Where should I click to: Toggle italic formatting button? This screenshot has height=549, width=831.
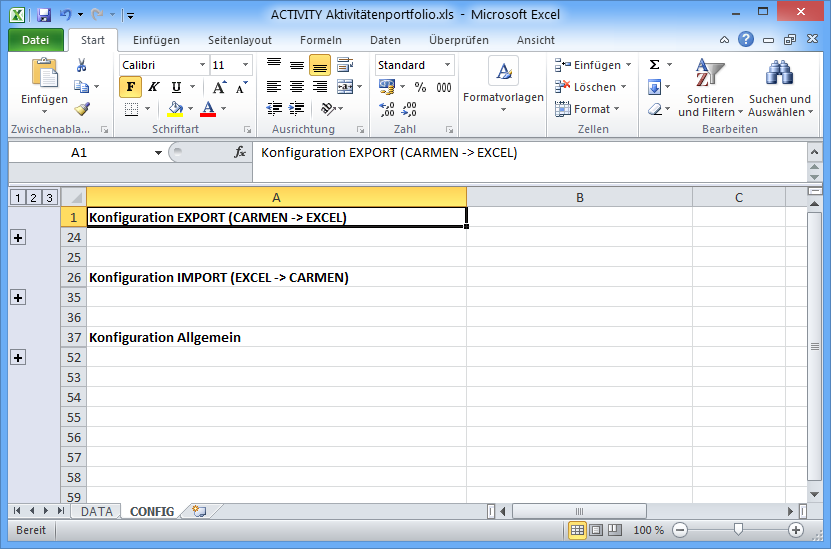pos(154,87)
